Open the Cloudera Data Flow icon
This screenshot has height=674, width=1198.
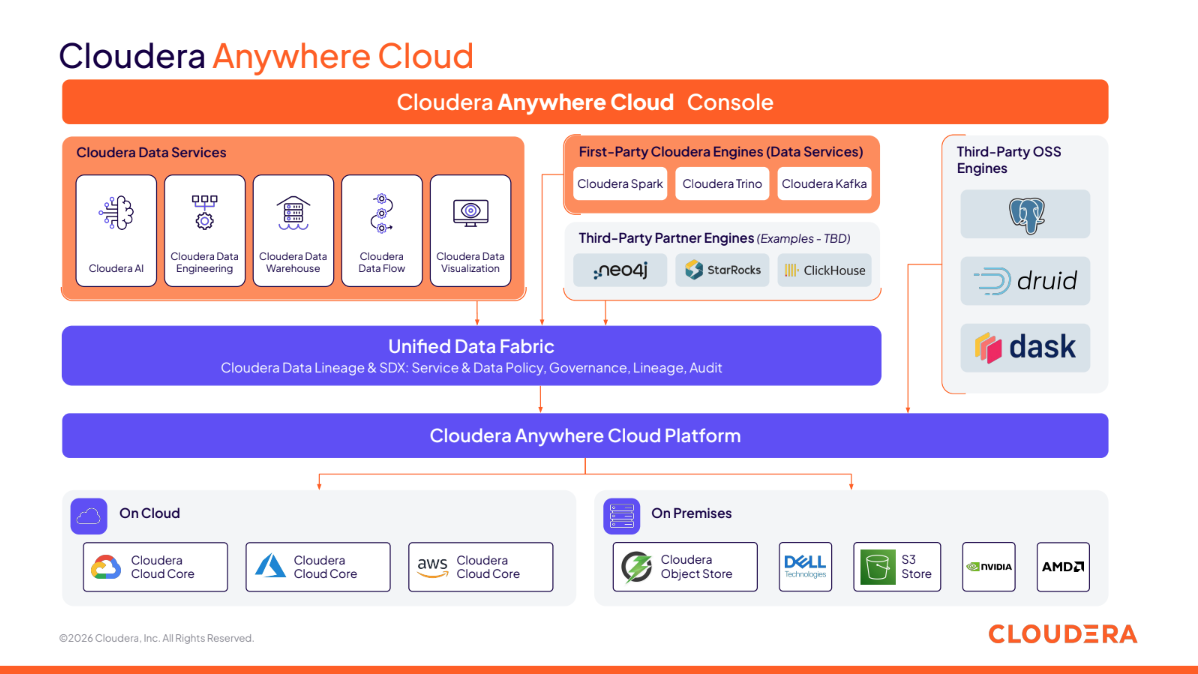coord(381,213)
